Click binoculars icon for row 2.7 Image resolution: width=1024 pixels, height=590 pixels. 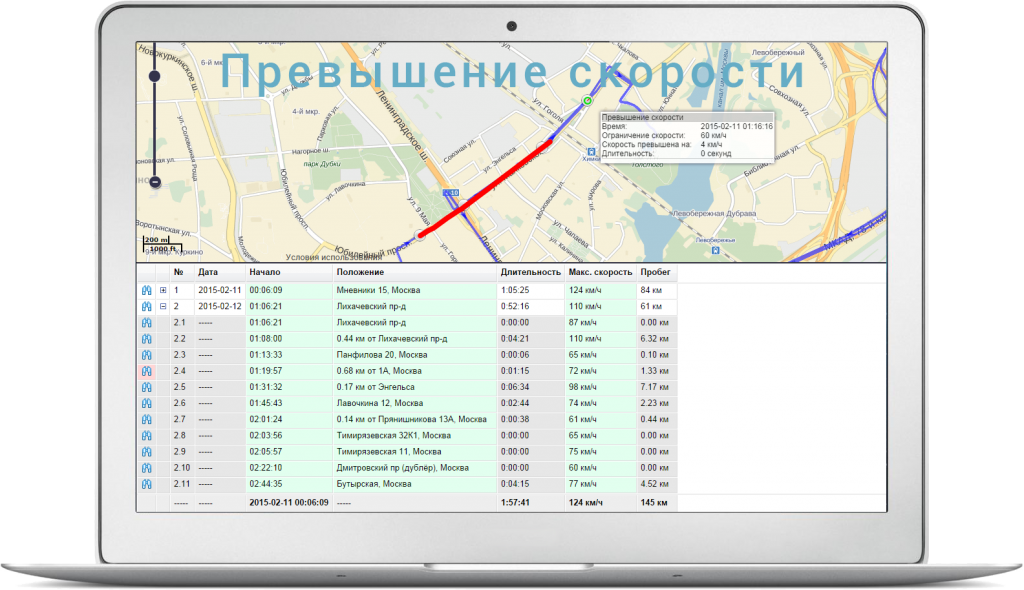(x=146, y=419)
